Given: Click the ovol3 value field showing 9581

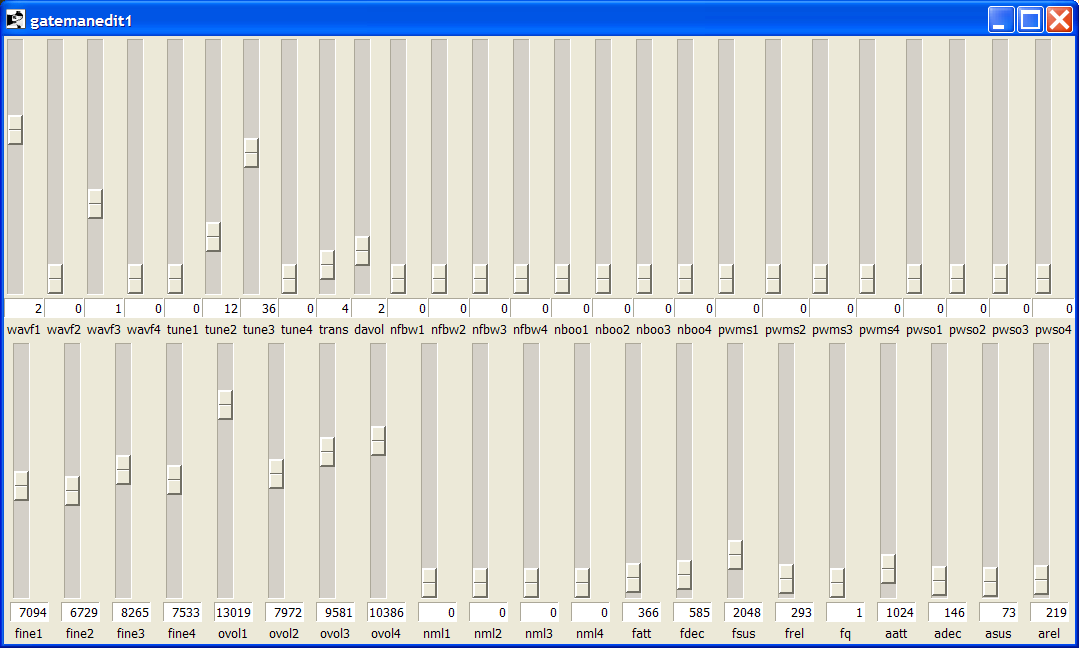Looking at the screenshot, I should coord(335,612).
